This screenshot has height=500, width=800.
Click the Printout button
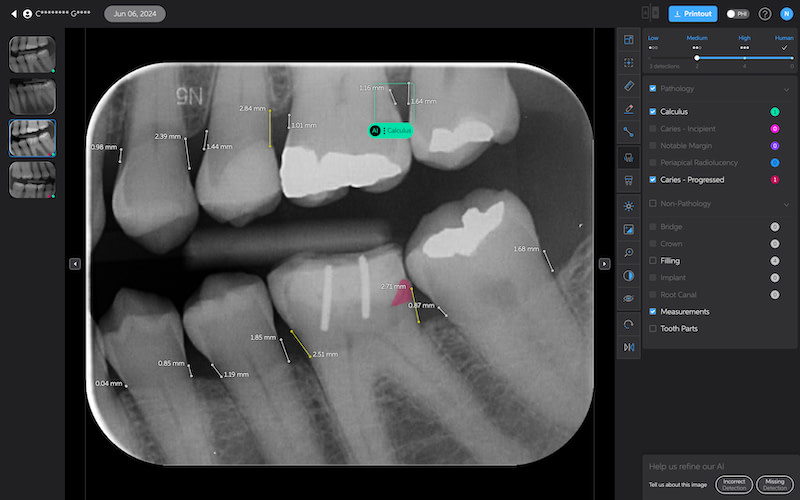coord(692,14)
